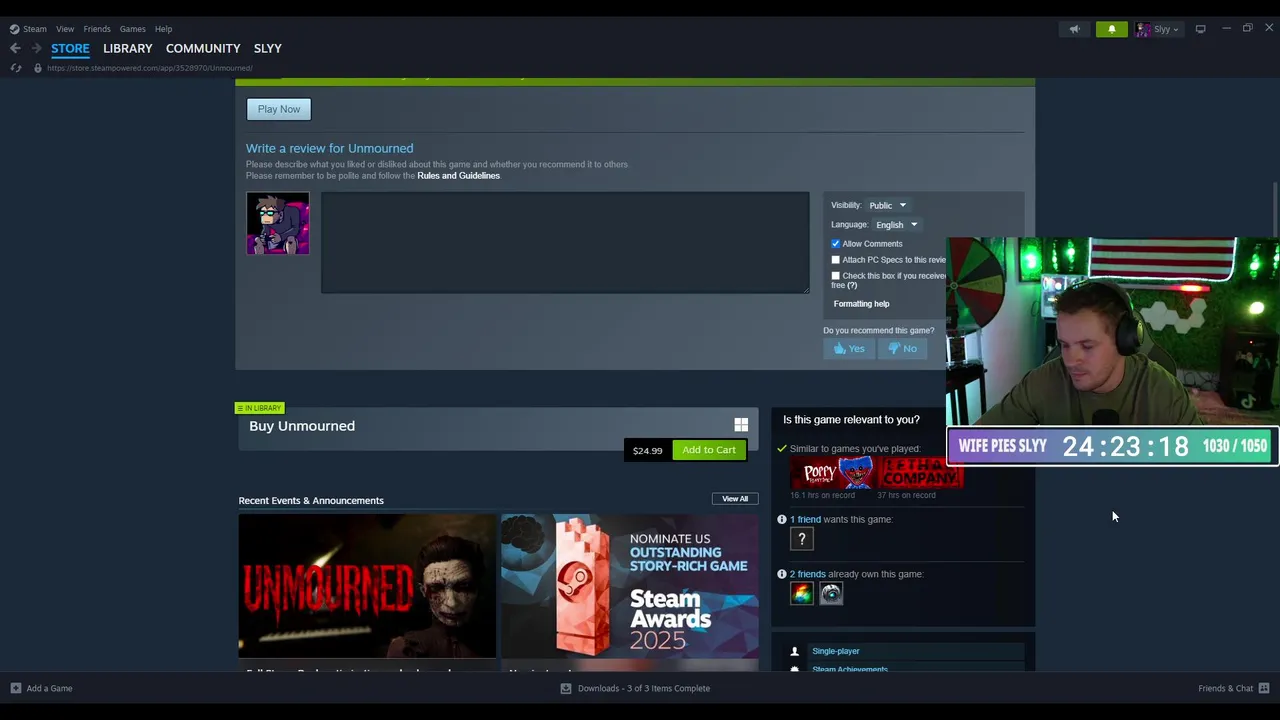Click the Add a Game plus icon
This screenshot has width=1280, height=720.
pos(15,688)
